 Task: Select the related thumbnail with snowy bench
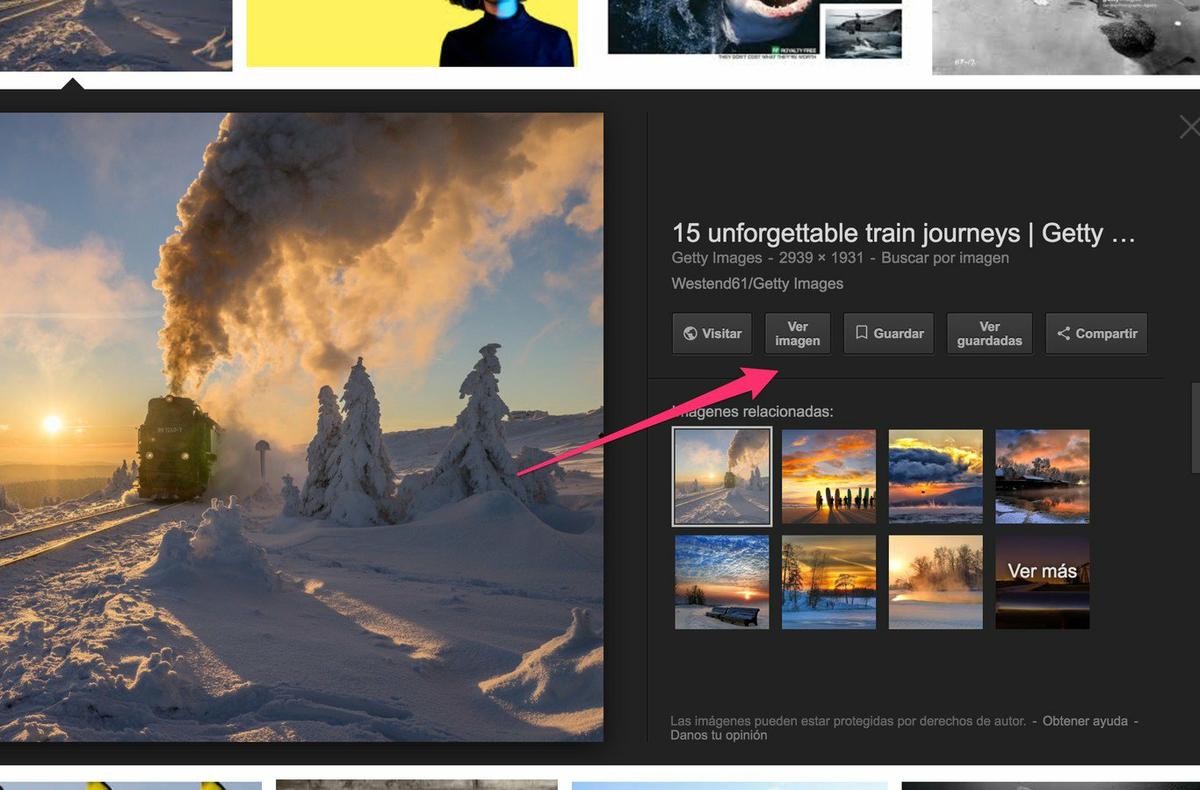pos(722,582)
